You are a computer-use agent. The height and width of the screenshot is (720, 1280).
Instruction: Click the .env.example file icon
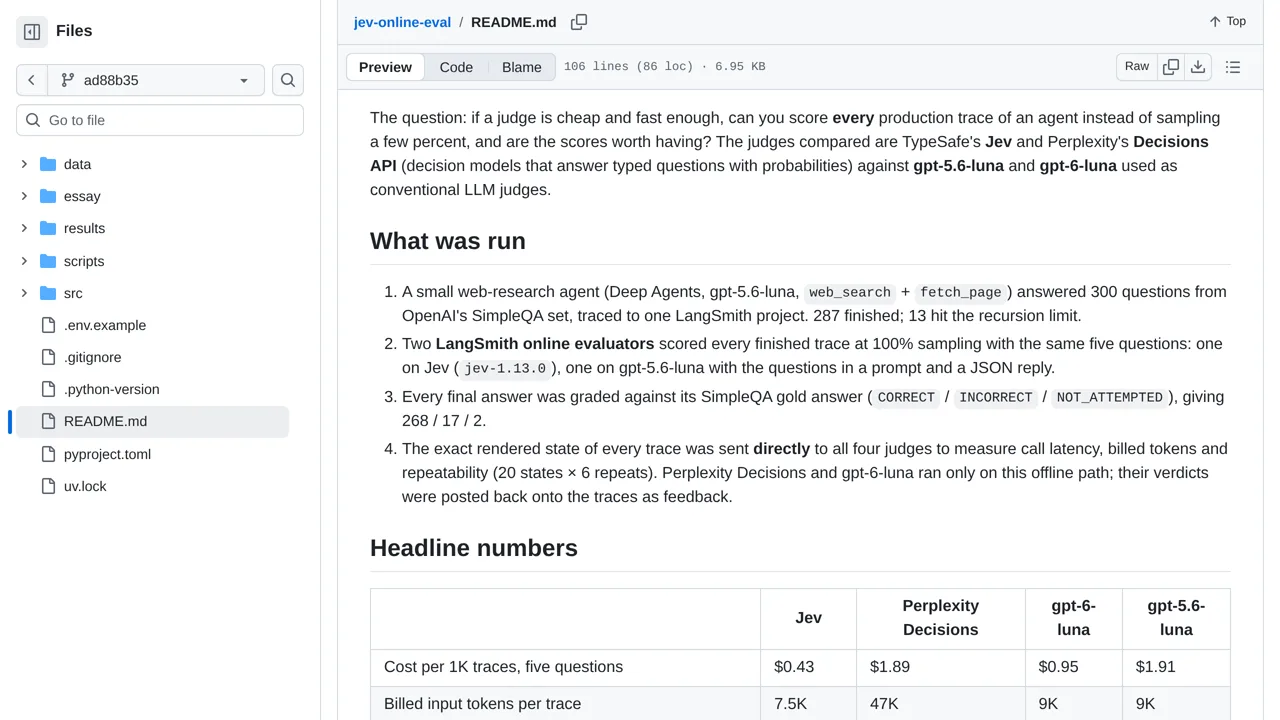[x=48, y=325]
